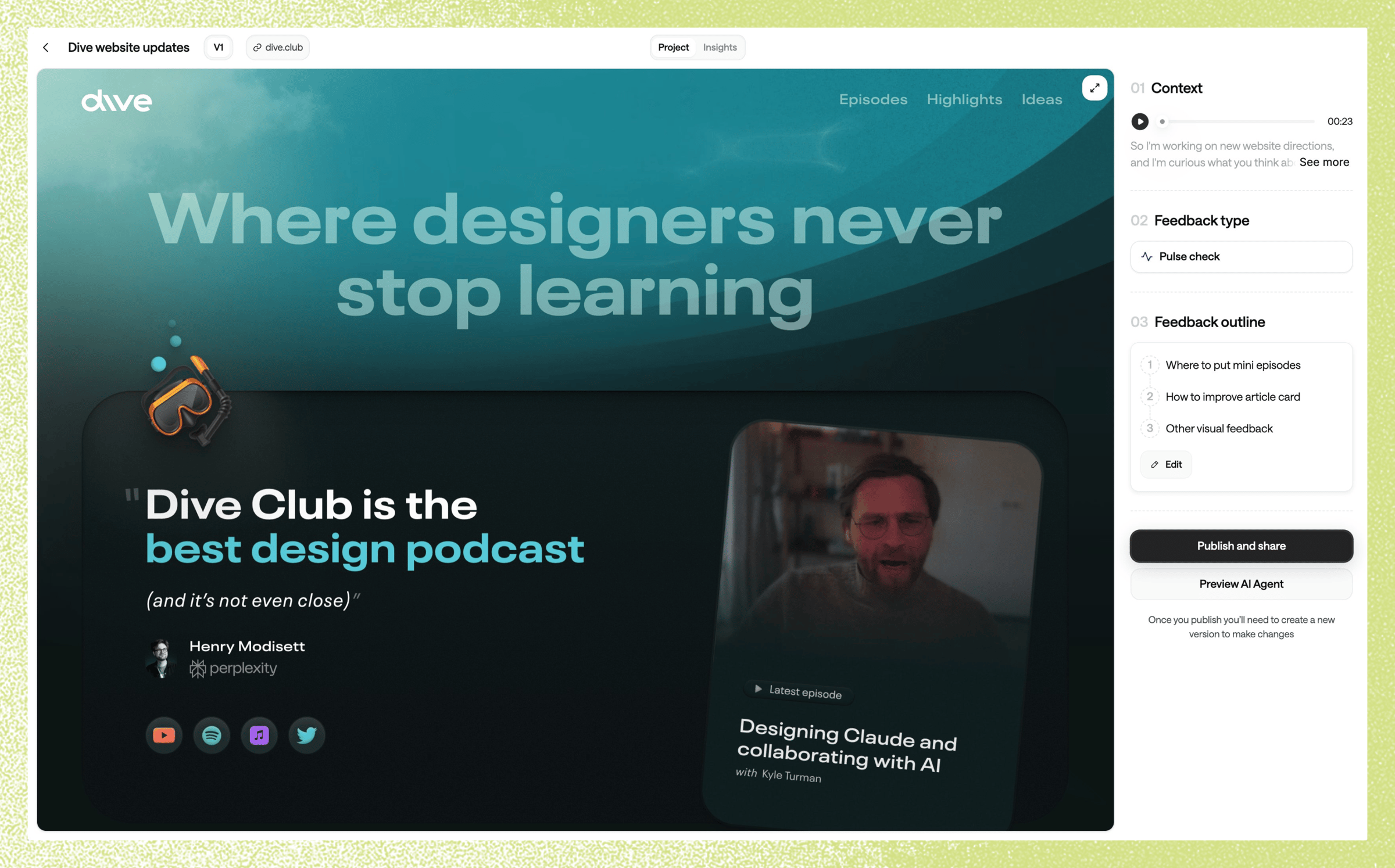Expand the preview to fullscreen

[1094, 88]
